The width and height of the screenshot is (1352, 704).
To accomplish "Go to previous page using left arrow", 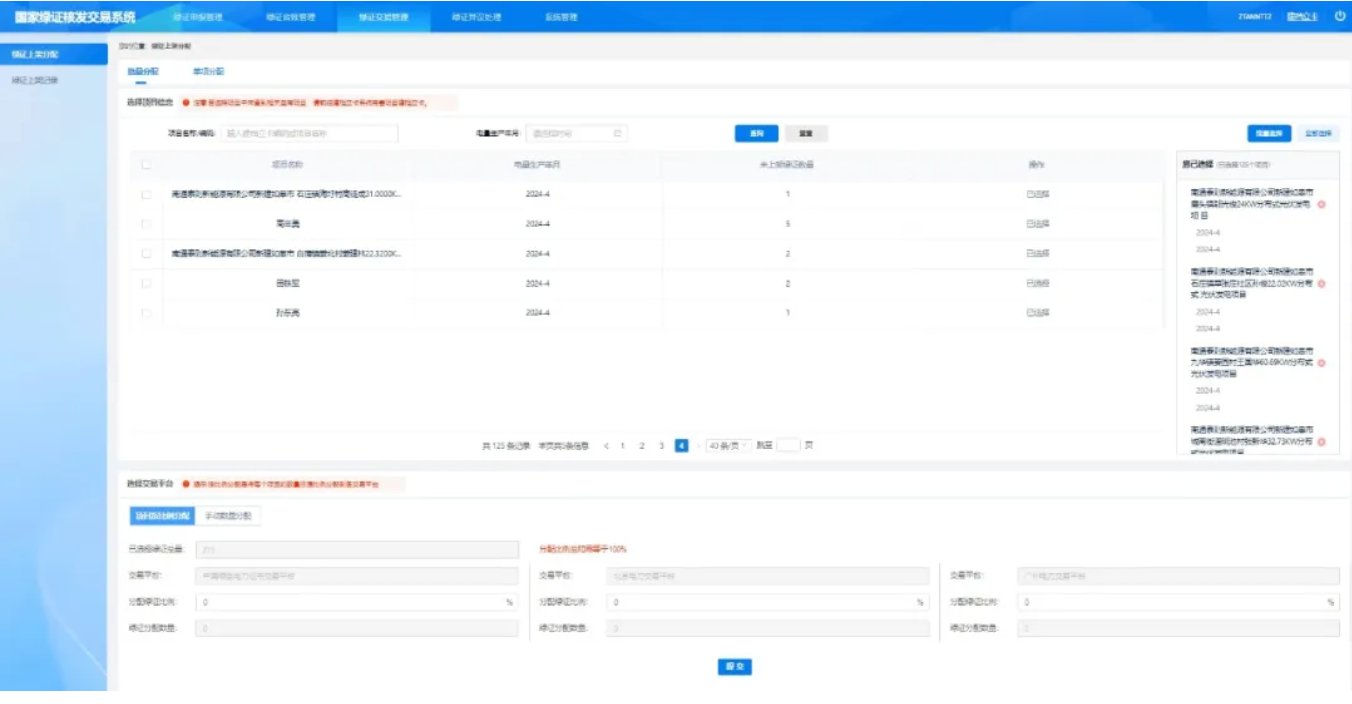I will click(x=605, y=446).
